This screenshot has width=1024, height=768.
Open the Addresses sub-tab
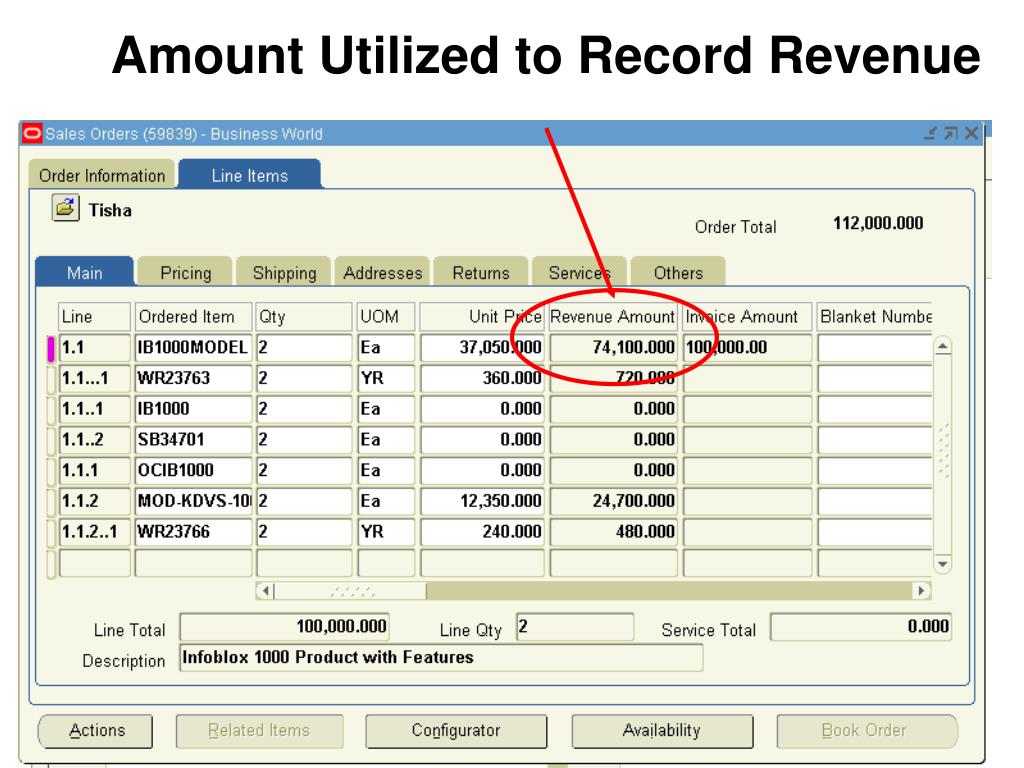tap(383, 272)
